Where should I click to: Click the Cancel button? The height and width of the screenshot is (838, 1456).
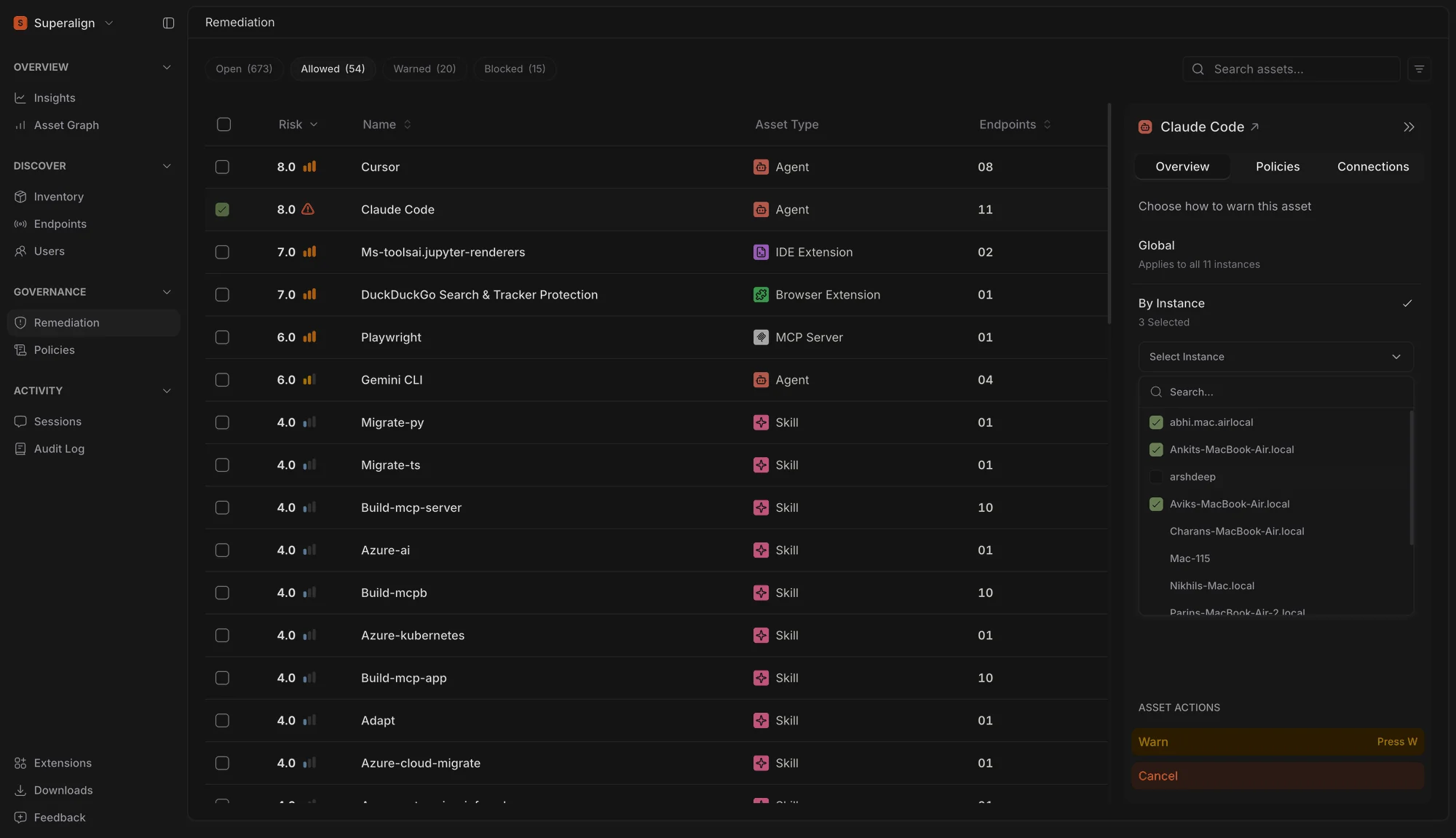[x=1278, y=776]
